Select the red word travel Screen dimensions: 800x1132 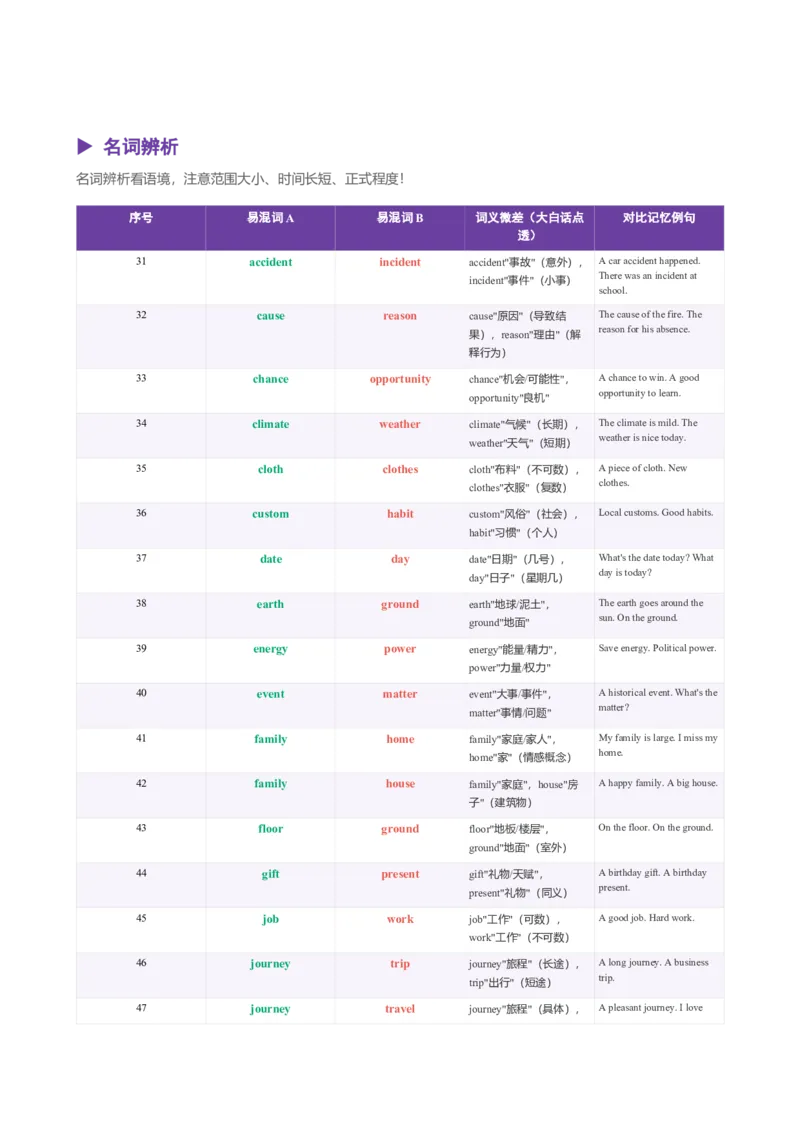pos(400,1009)
